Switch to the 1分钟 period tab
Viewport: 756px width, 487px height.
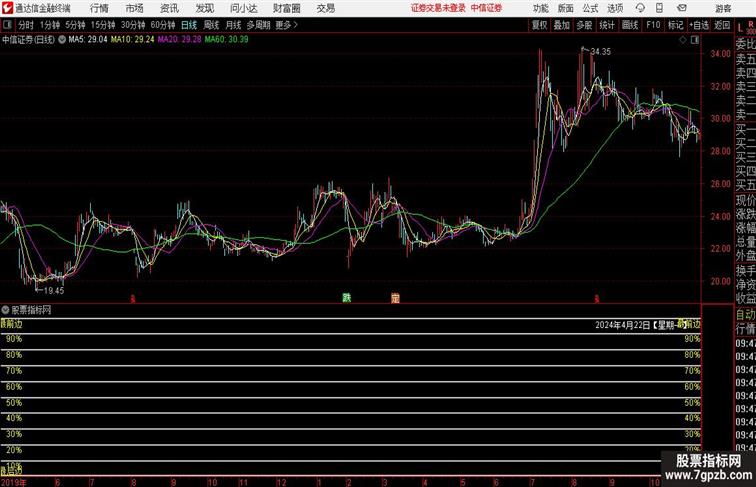click(50, 25)
